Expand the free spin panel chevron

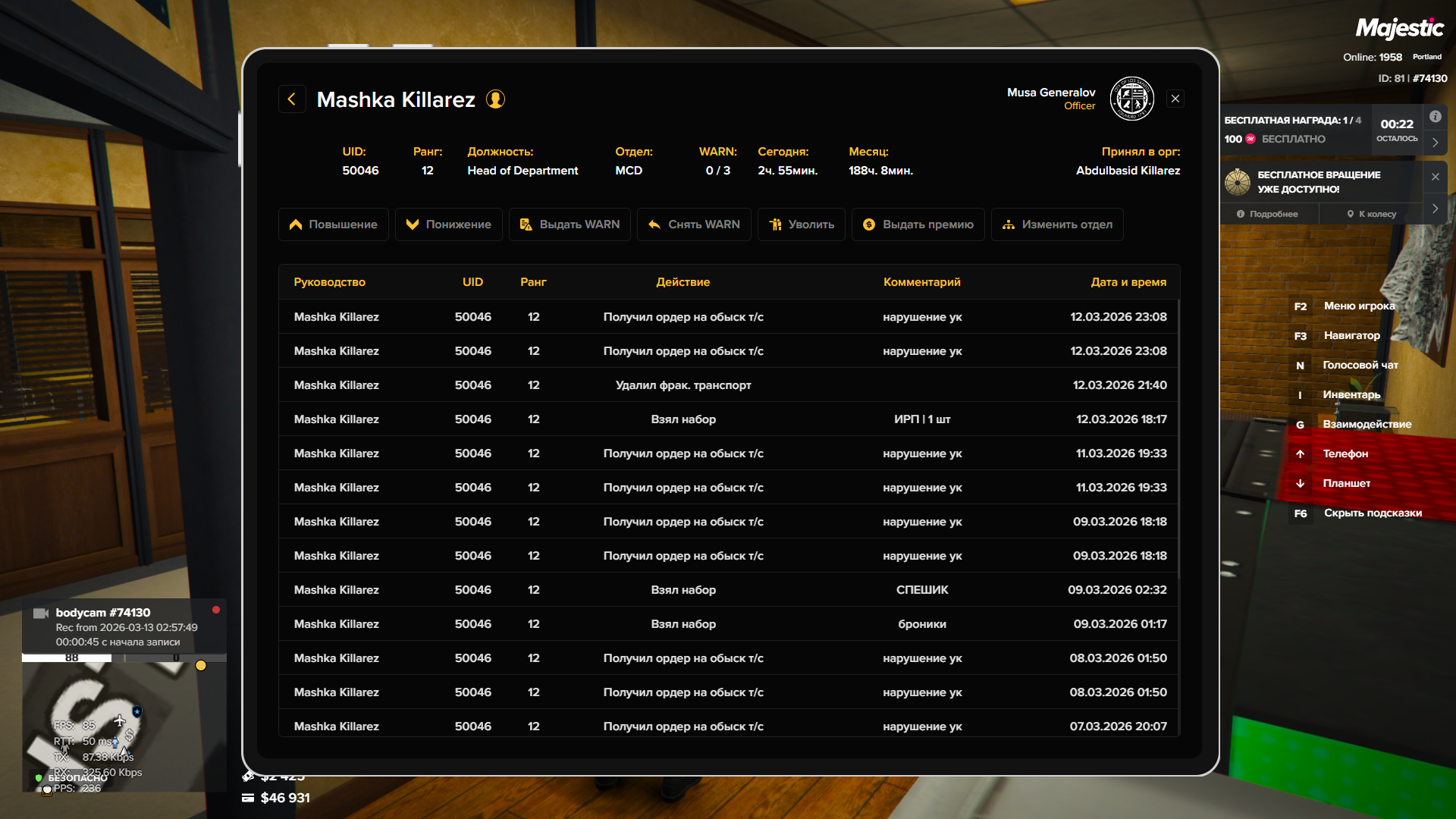coord(1435,209)
